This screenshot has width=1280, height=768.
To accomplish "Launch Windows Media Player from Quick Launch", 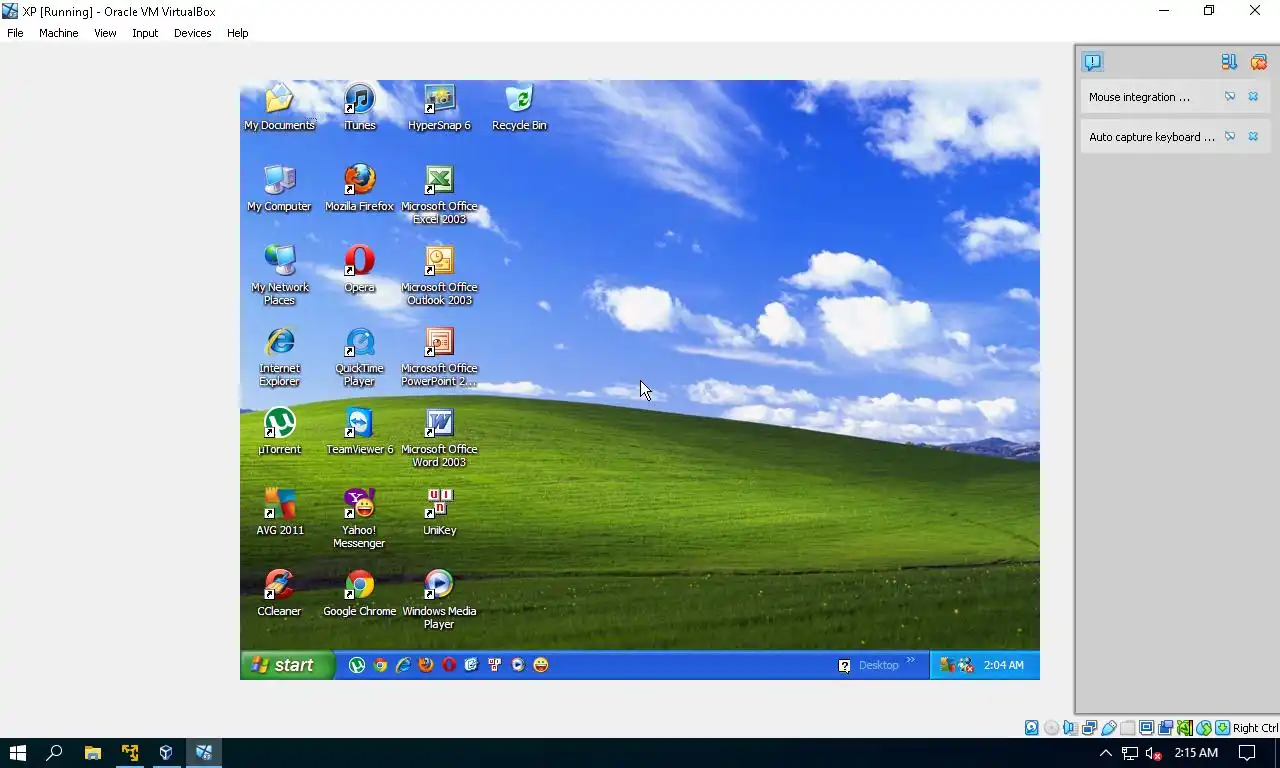I will point(518,665).
